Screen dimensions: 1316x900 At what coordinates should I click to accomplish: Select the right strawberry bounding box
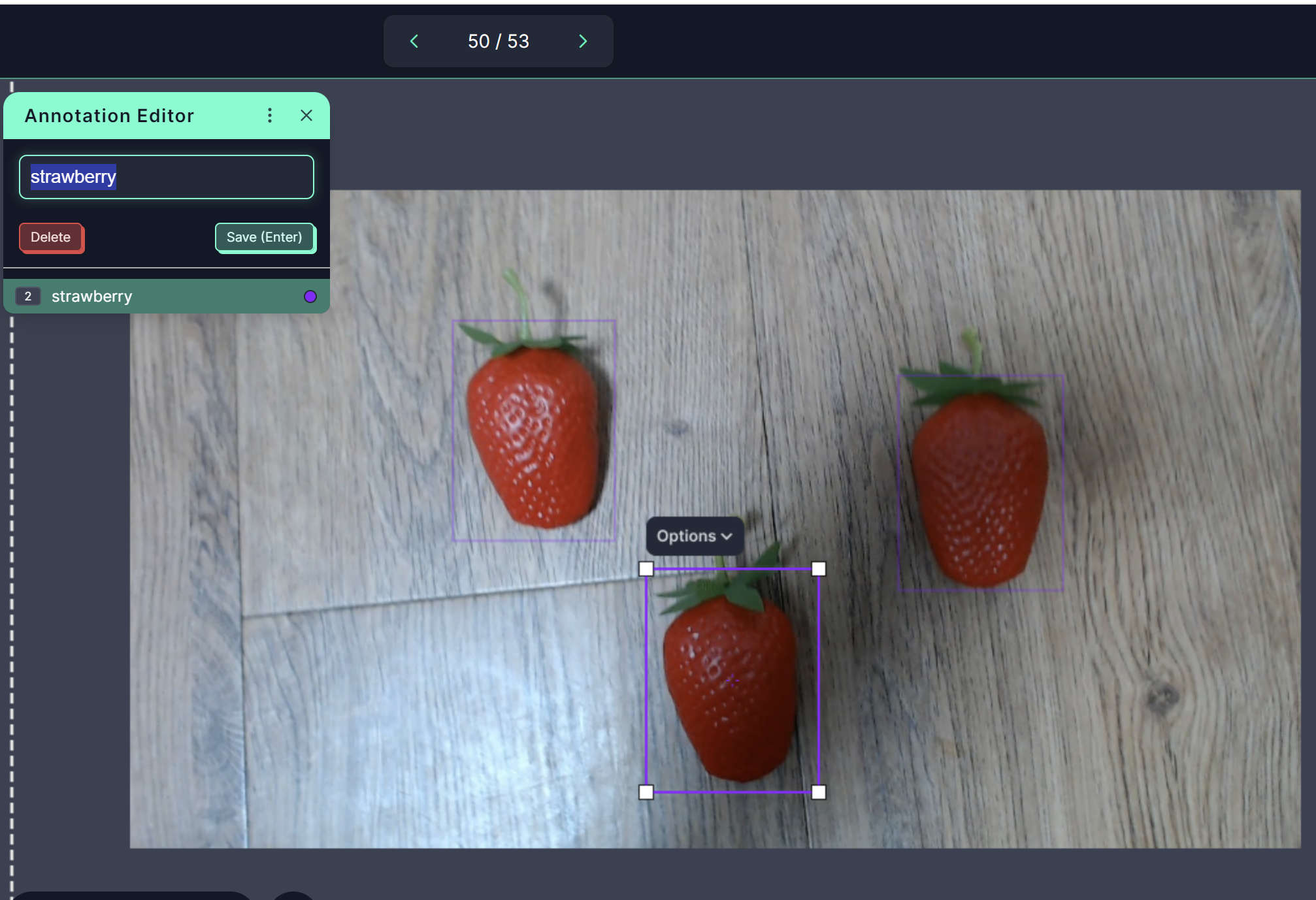(980, 483)
